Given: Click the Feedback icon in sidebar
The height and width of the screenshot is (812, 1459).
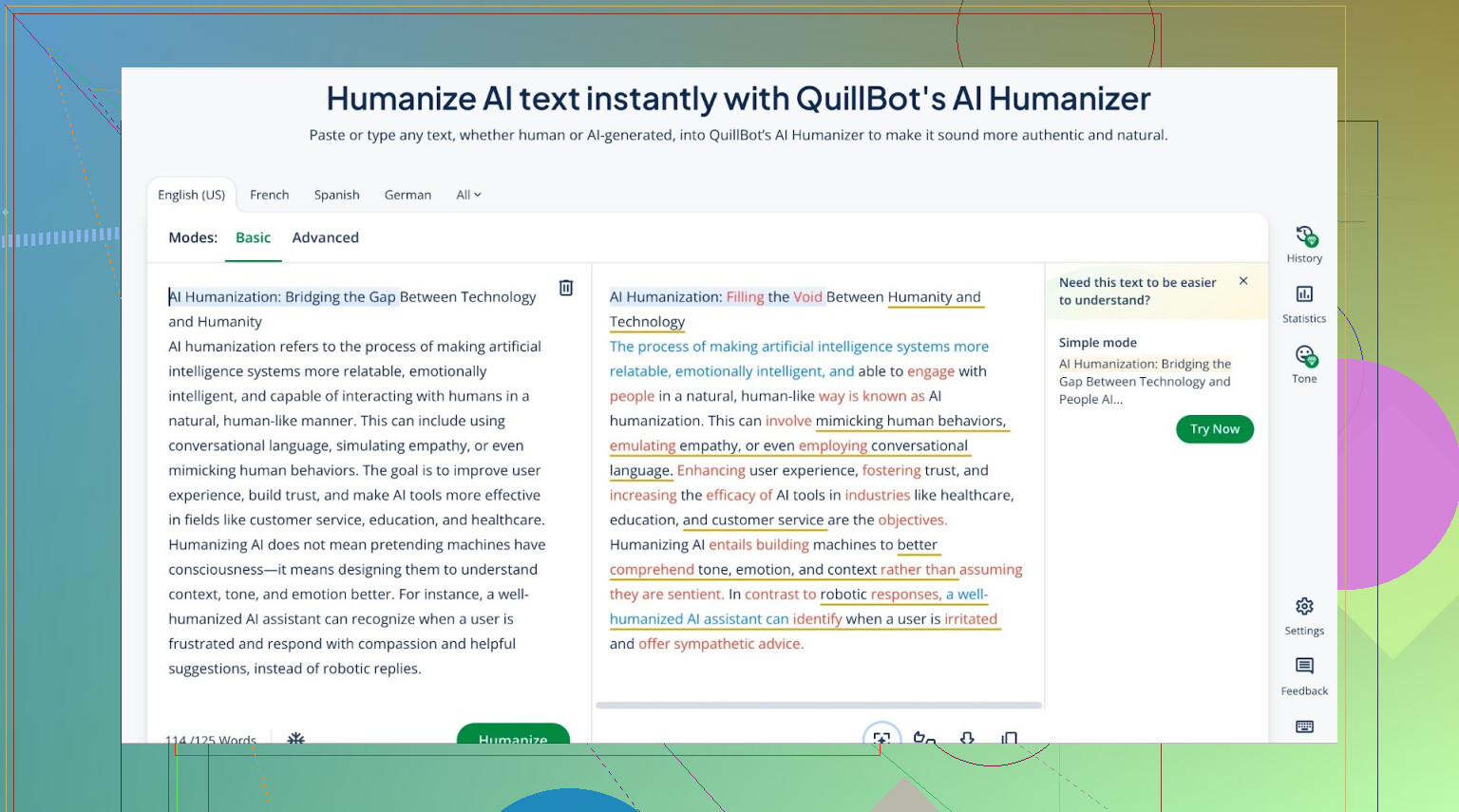Looking at the screenshot, I should pos(1304,667).
